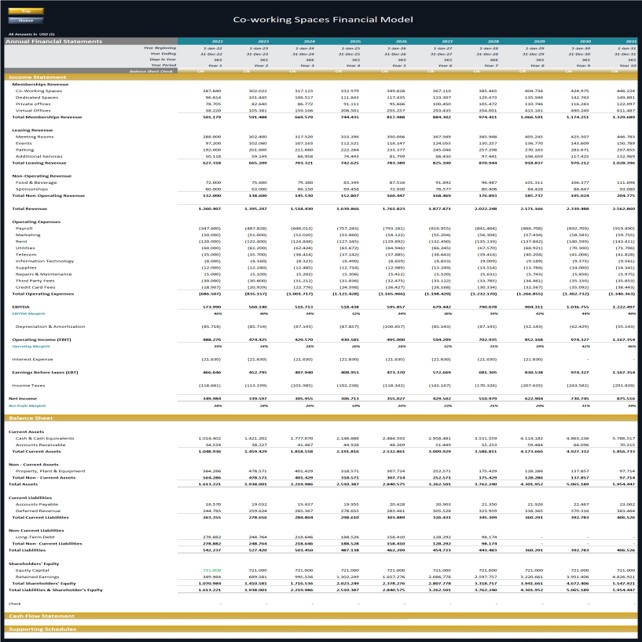Select the Parking row label
Screen dimensions: 642x642
pos(25,150)
